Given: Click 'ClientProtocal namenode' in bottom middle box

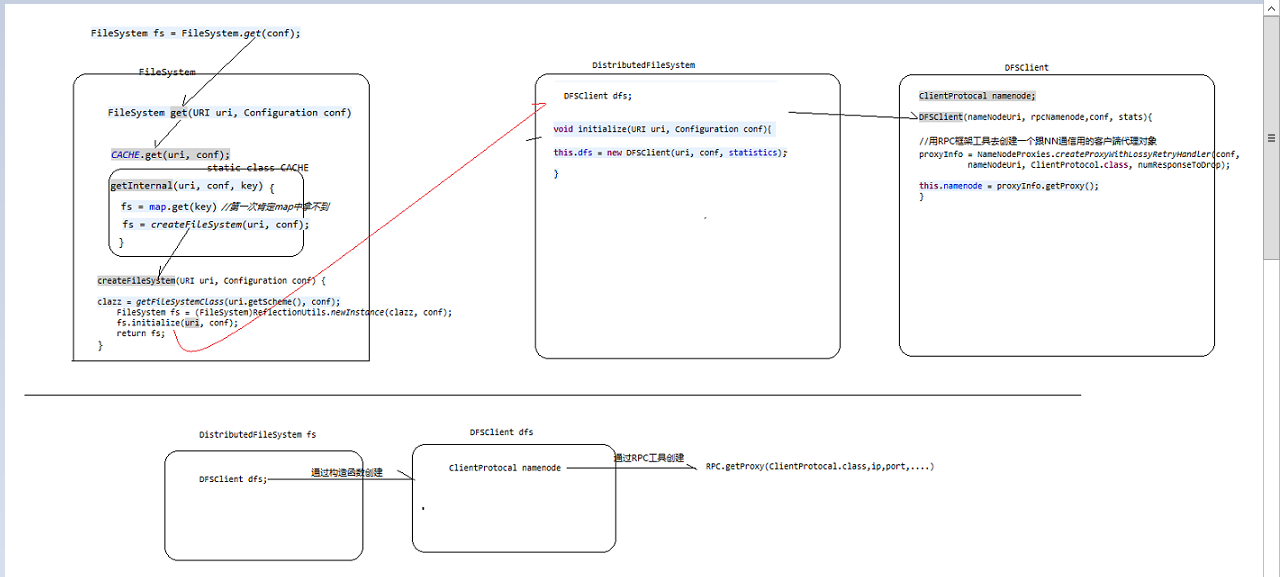Looking at the screenshot, I should [505, 468].
